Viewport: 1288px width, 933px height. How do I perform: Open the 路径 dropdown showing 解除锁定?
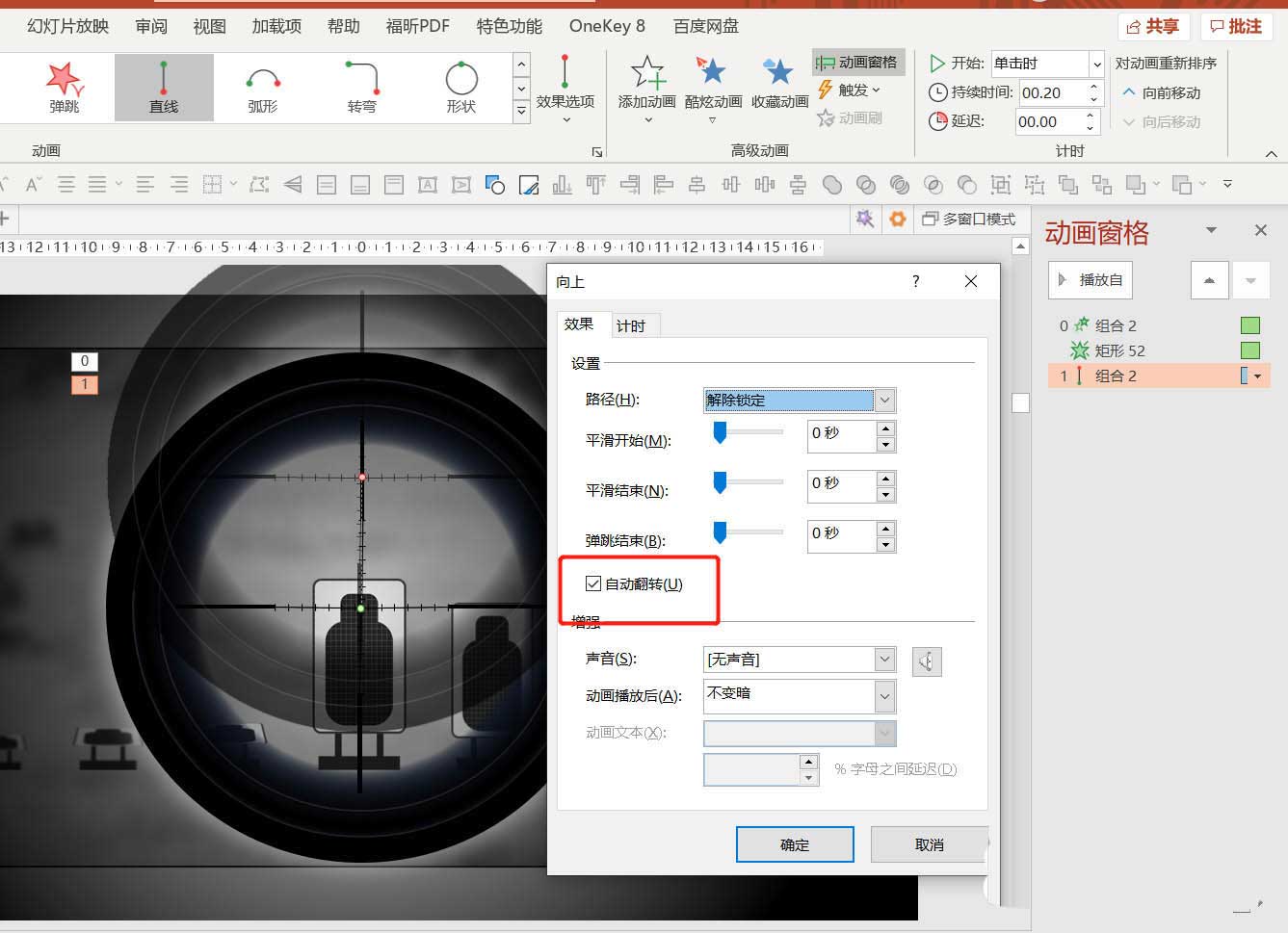tap(883, 400)
